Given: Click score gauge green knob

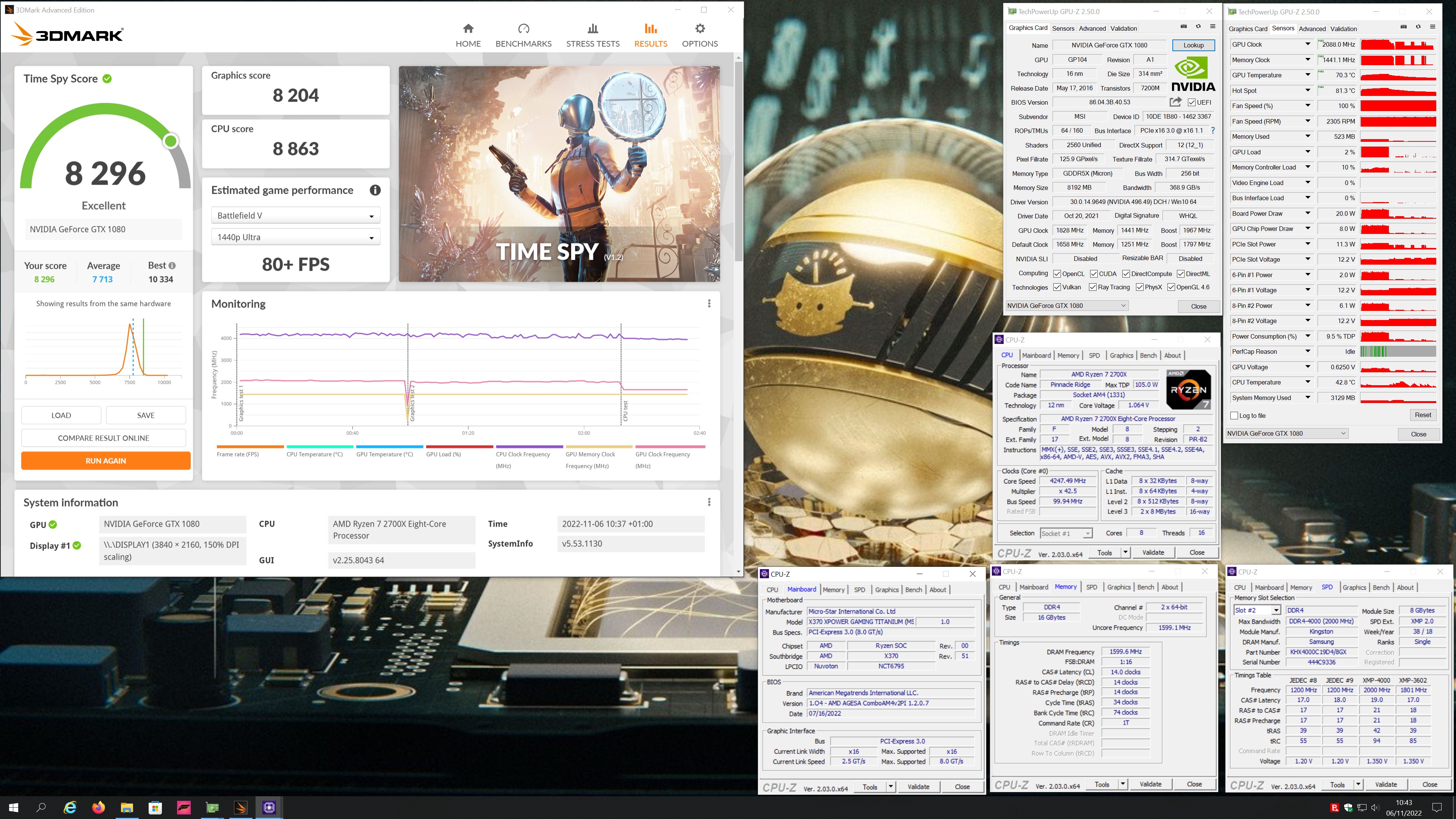Looking at the screenshot, I should [x=170, y=141].
